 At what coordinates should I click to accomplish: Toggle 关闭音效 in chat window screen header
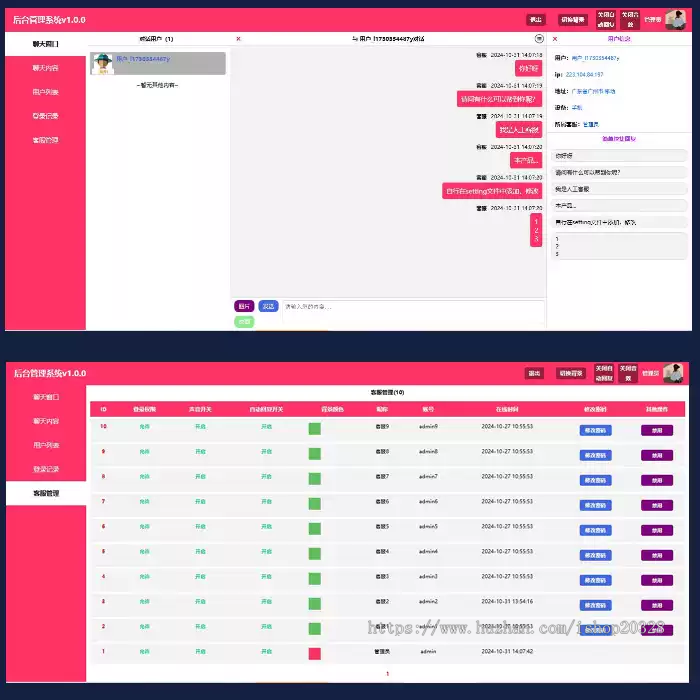pyautogui.click(x=630, y=20)
